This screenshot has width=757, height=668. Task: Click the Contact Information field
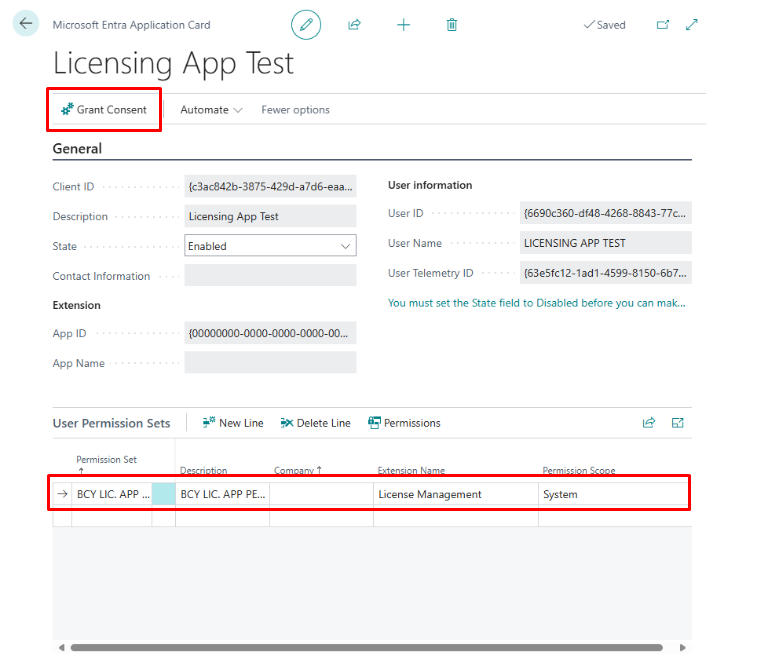pyautogui.click(x=270, y=276)
